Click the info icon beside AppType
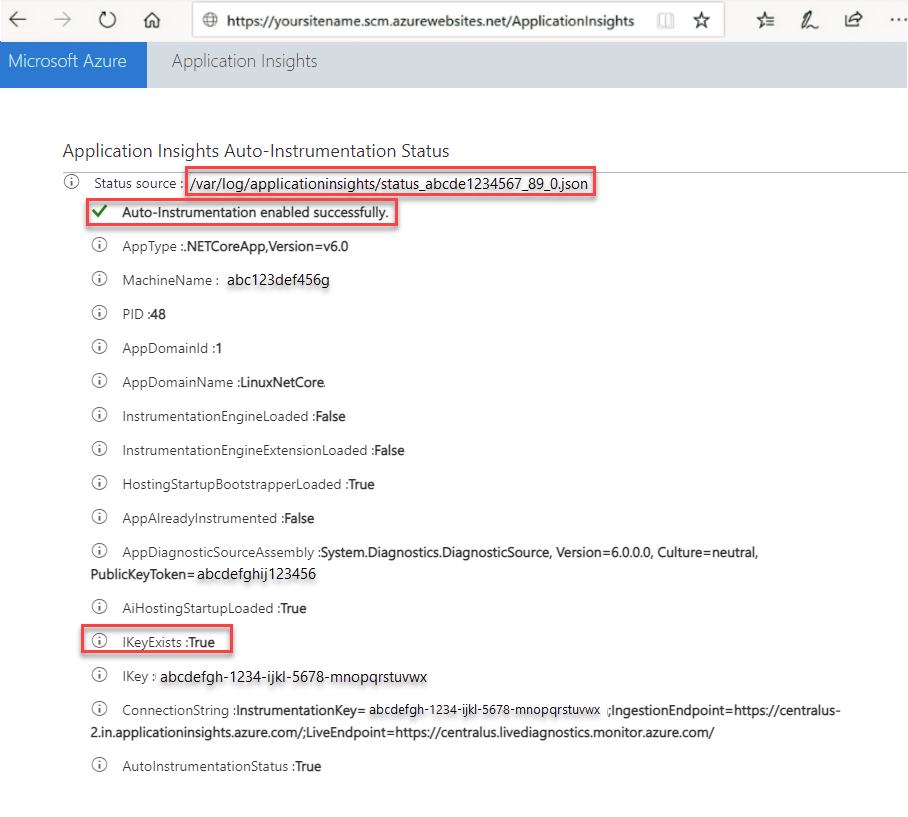The height and width of the screenshot is (817, 908). (x=100, y=245)
